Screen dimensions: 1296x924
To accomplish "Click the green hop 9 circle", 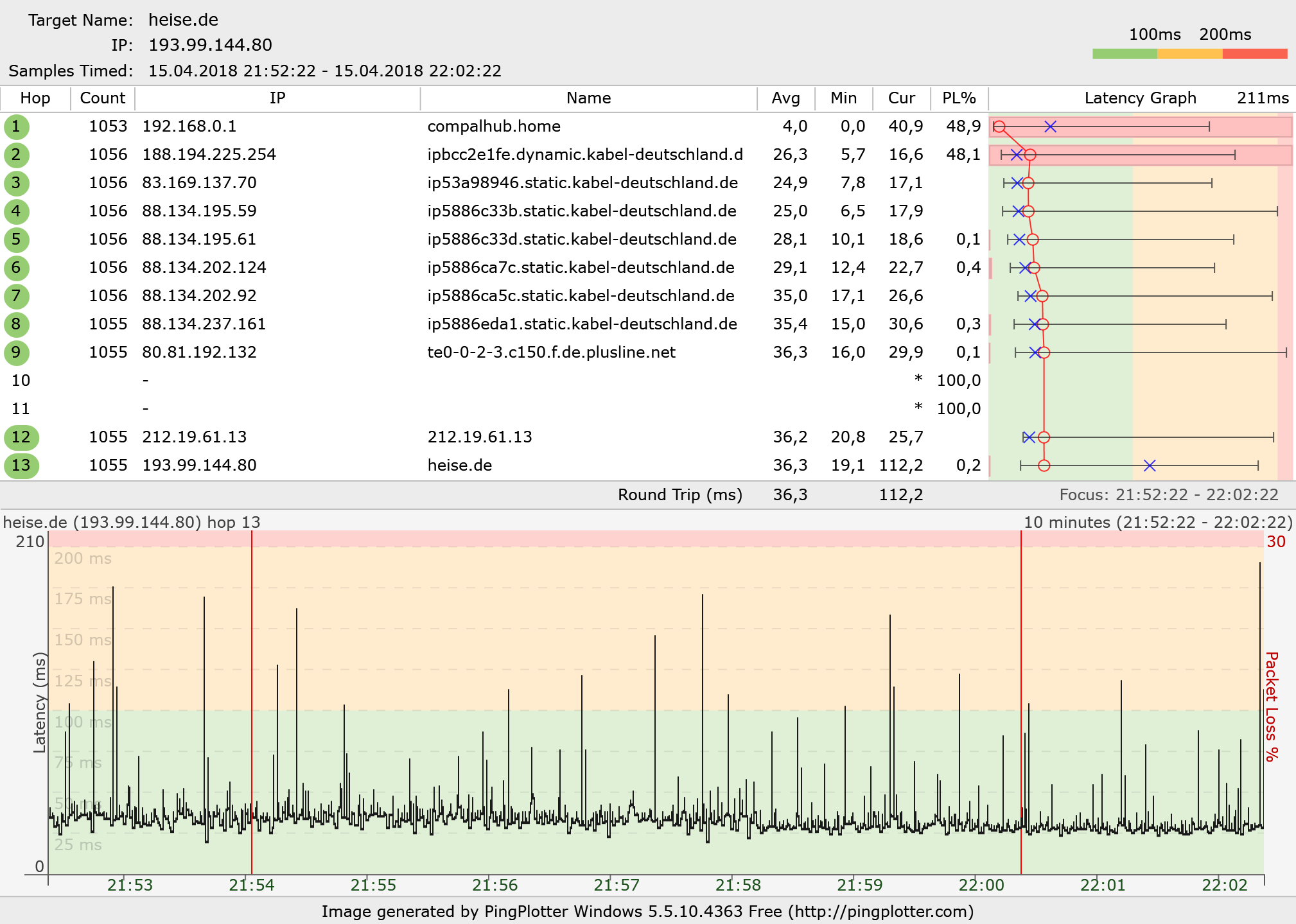I will pos(16,353).
